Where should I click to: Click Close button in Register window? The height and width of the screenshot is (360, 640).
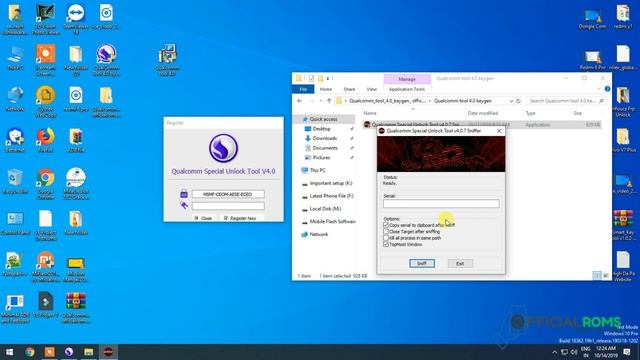tap(203, 218)
